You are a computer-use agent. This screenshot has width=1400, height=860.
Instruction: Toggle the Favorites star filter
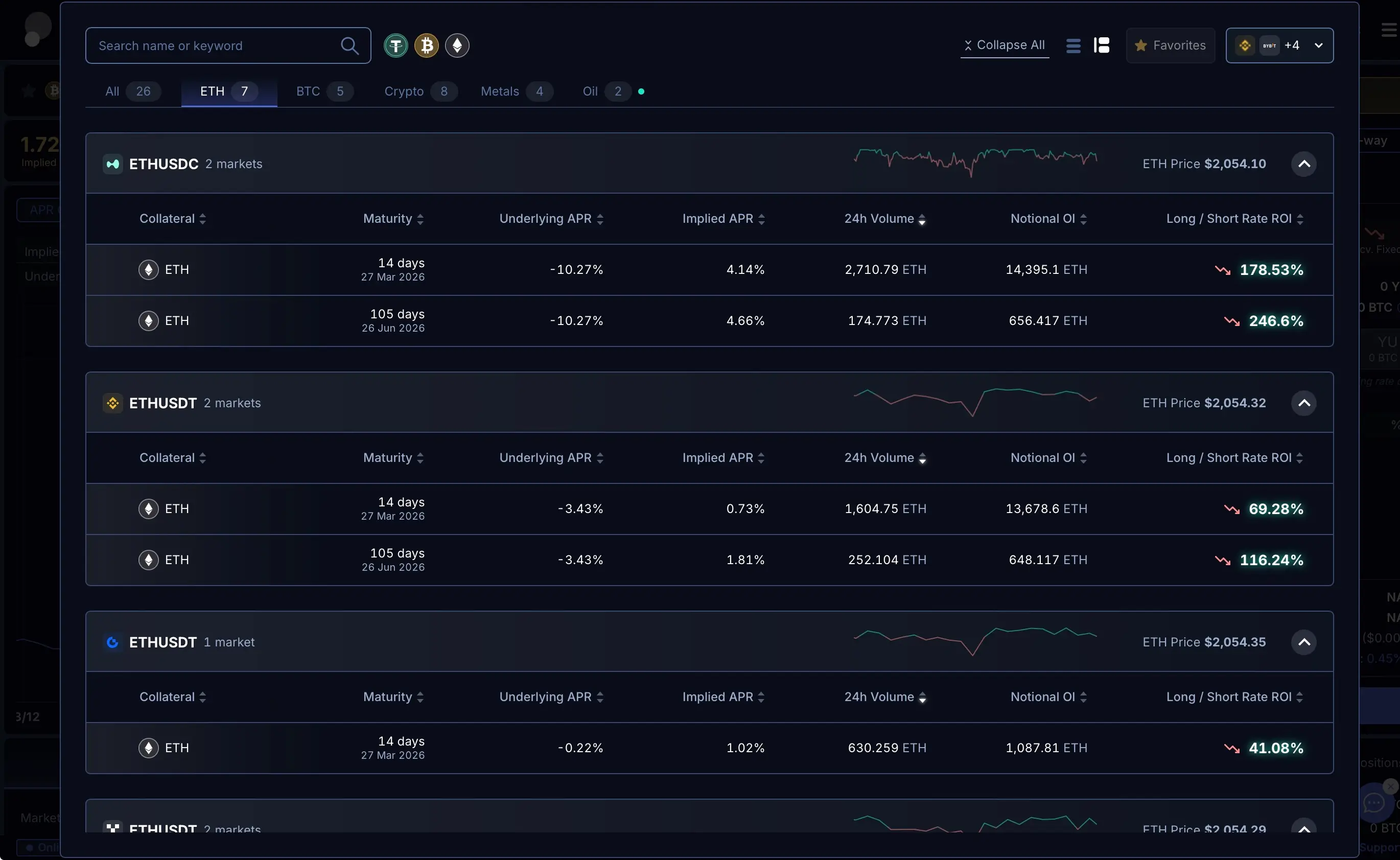click(x=1170, y=45)
